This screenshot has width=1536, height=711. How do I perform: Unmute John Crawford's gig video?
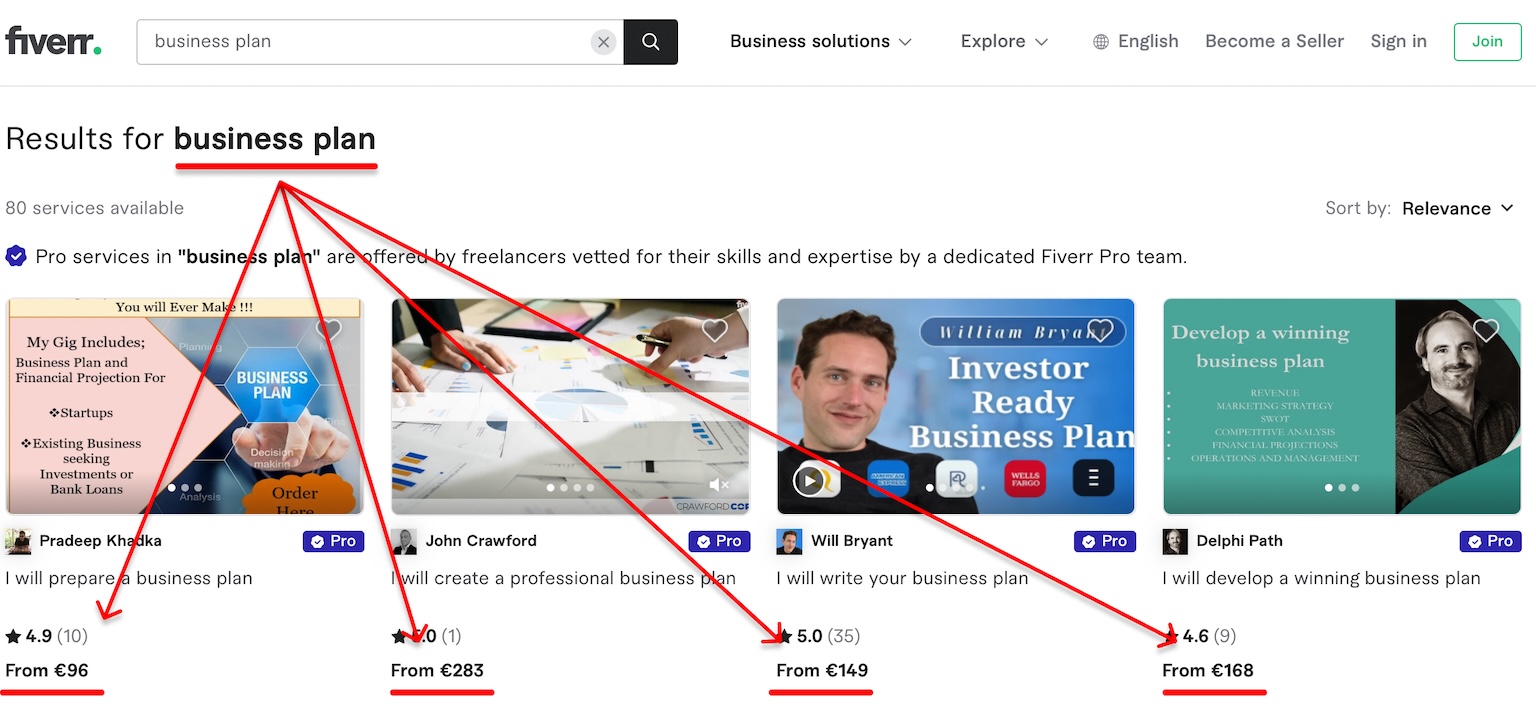717,484
